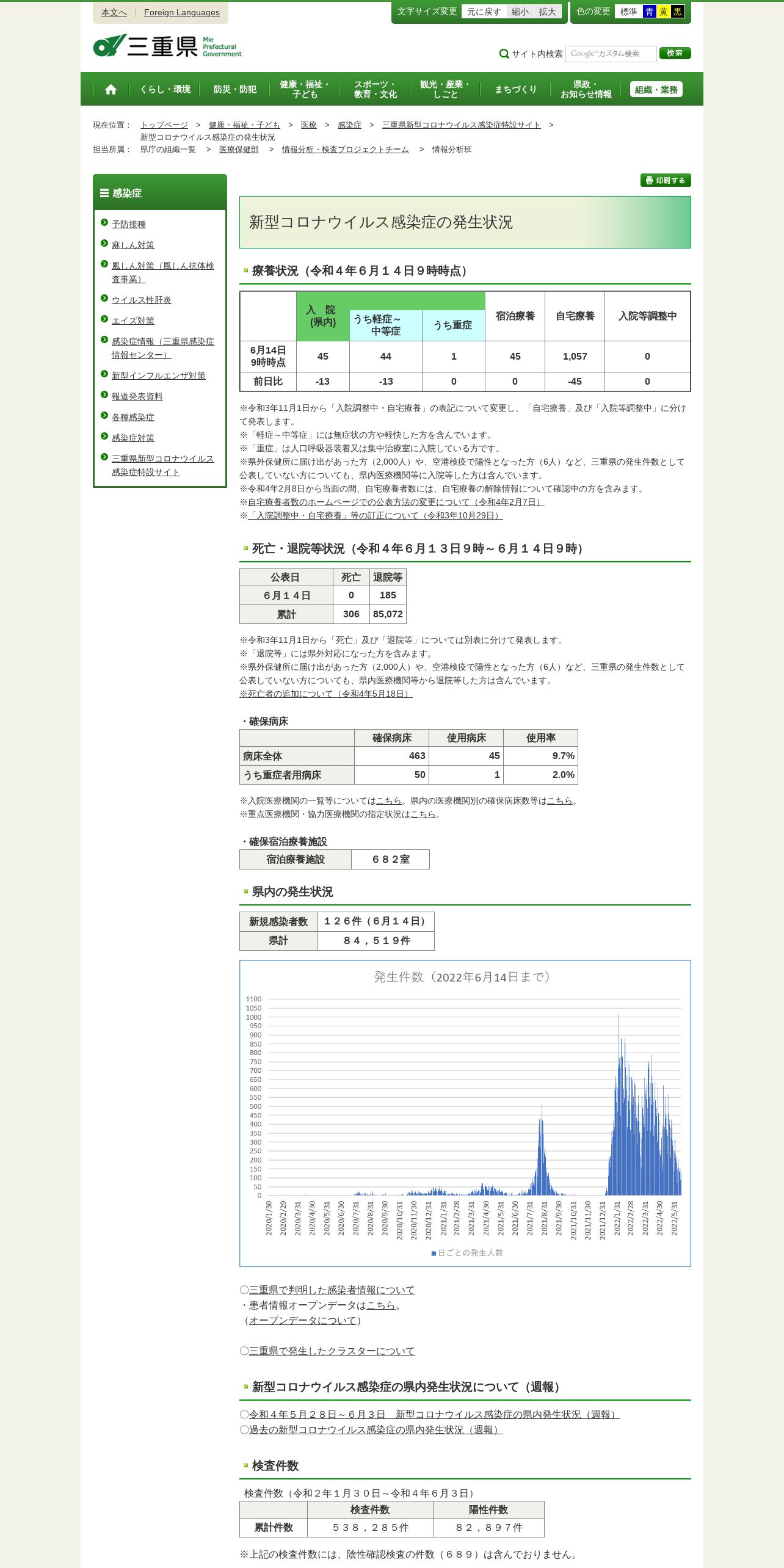Click the 発生件数 chart image
The width and height of the screenshot is (784, 1568).
(465, 1113)
